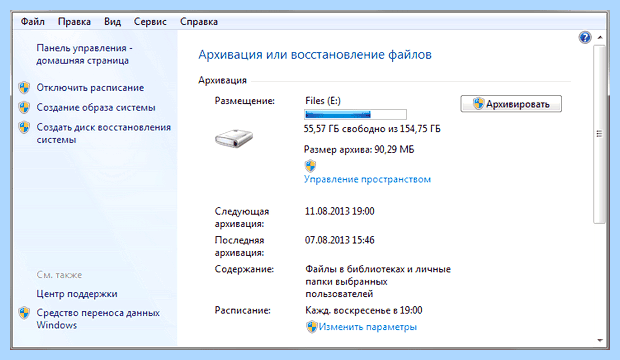Viewport: 620px width, 360px height.
Task: Click text Размер архива: 90,29 МБ
Action: 359,149
